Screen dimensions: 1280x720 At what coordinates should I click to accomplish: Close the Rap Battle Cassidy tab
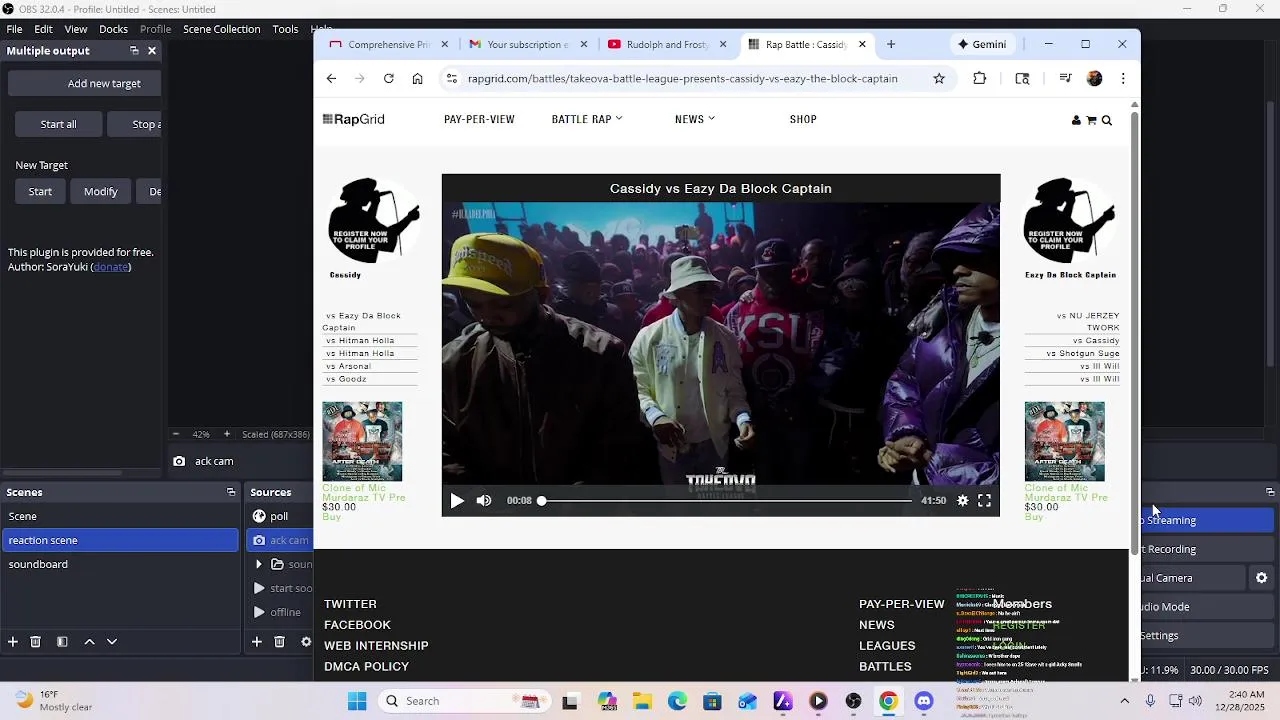tap(862, 44)
